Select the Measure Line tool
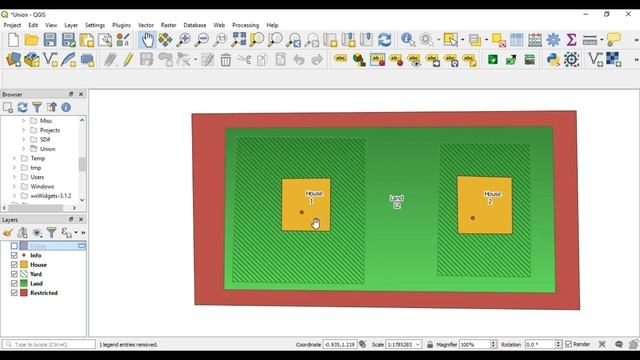 tap(590, 40)
